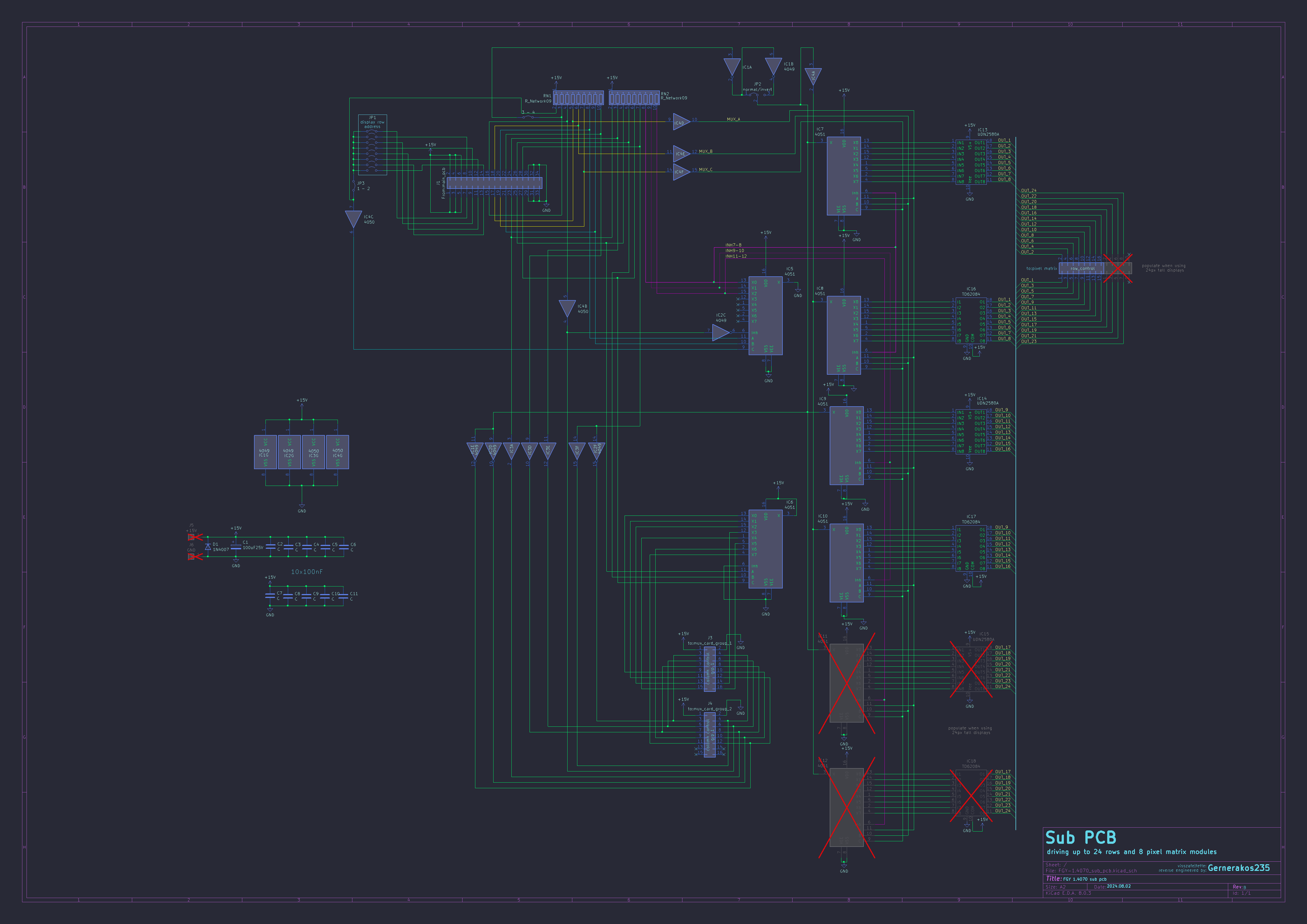This screenshot has width=1307, height=924.
Task: Click the IC4G 4050 power unit
Action: click(x=338, y=452)
